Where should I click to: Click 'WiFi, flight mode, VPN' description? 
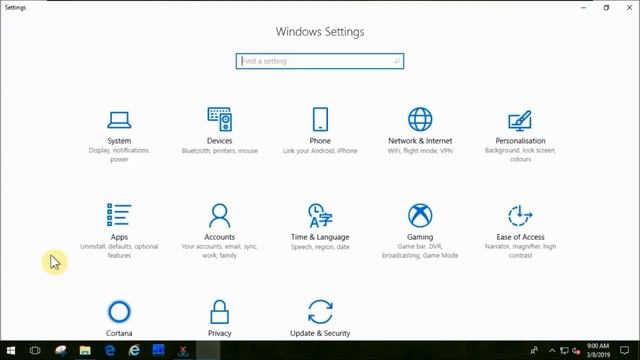[x=420, y=151]
